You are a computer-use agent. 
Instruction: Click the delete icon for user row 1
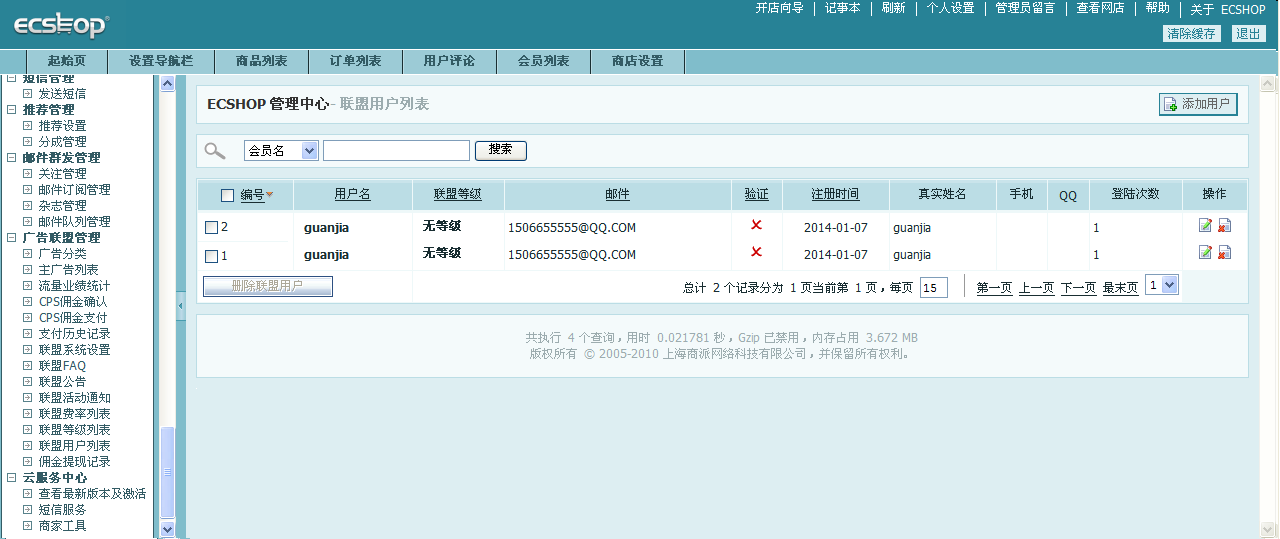[x=1224, y=253]
